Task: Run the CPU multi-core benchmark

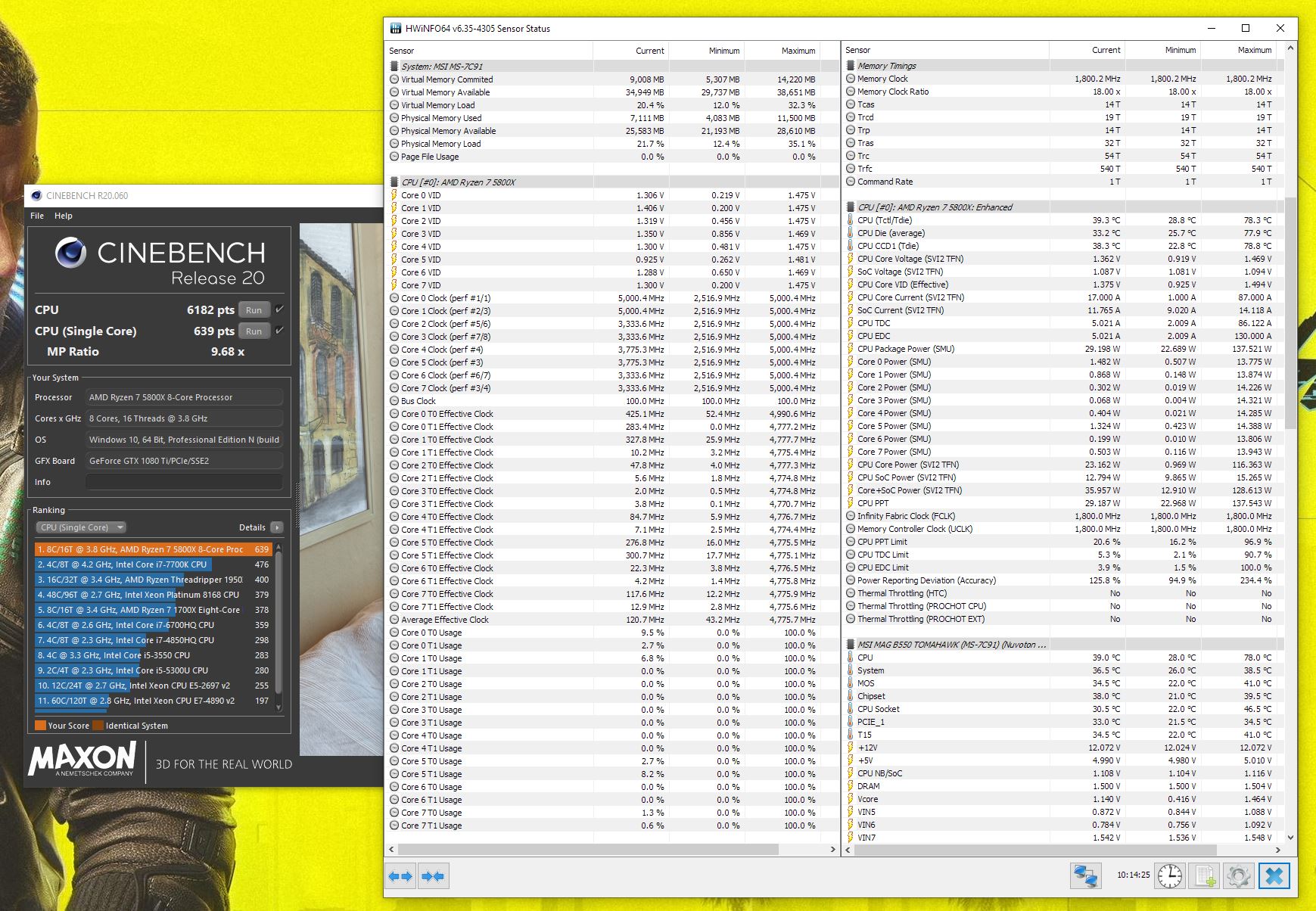Action: click(x=254, y=310)
